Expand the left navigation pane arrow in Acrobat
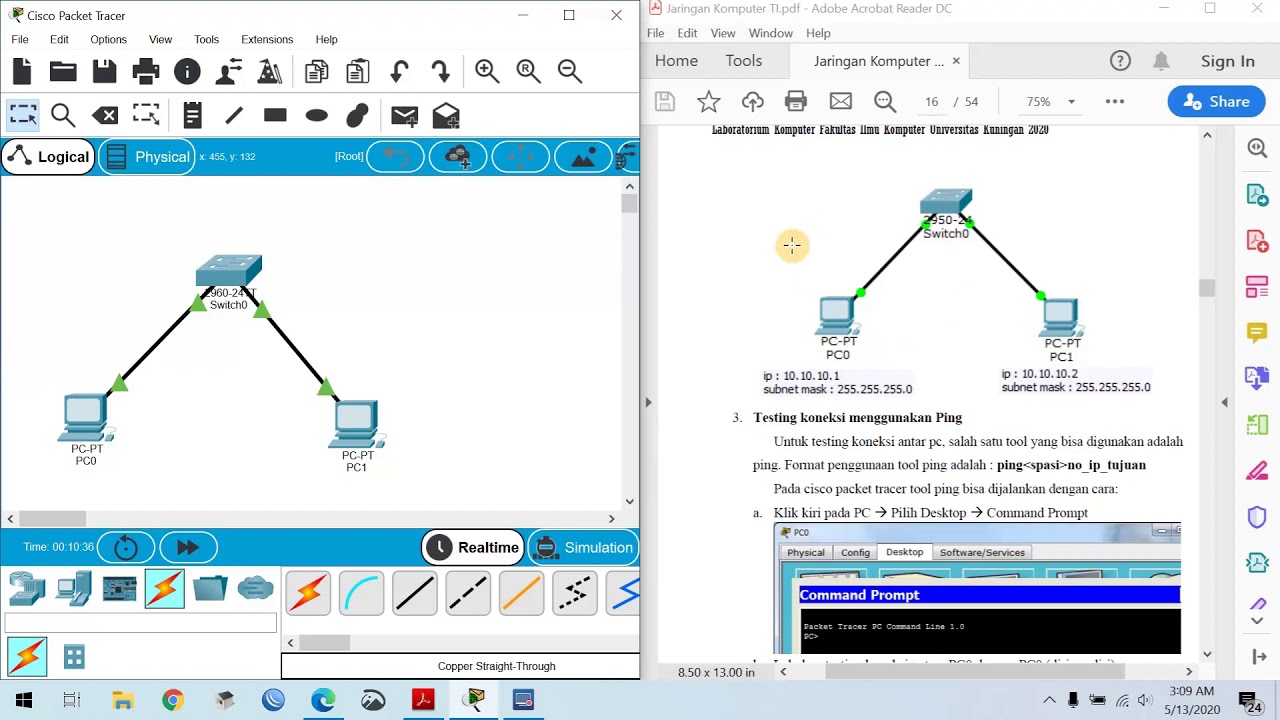This screenshot has width=1280, height=720. point(648,402)
